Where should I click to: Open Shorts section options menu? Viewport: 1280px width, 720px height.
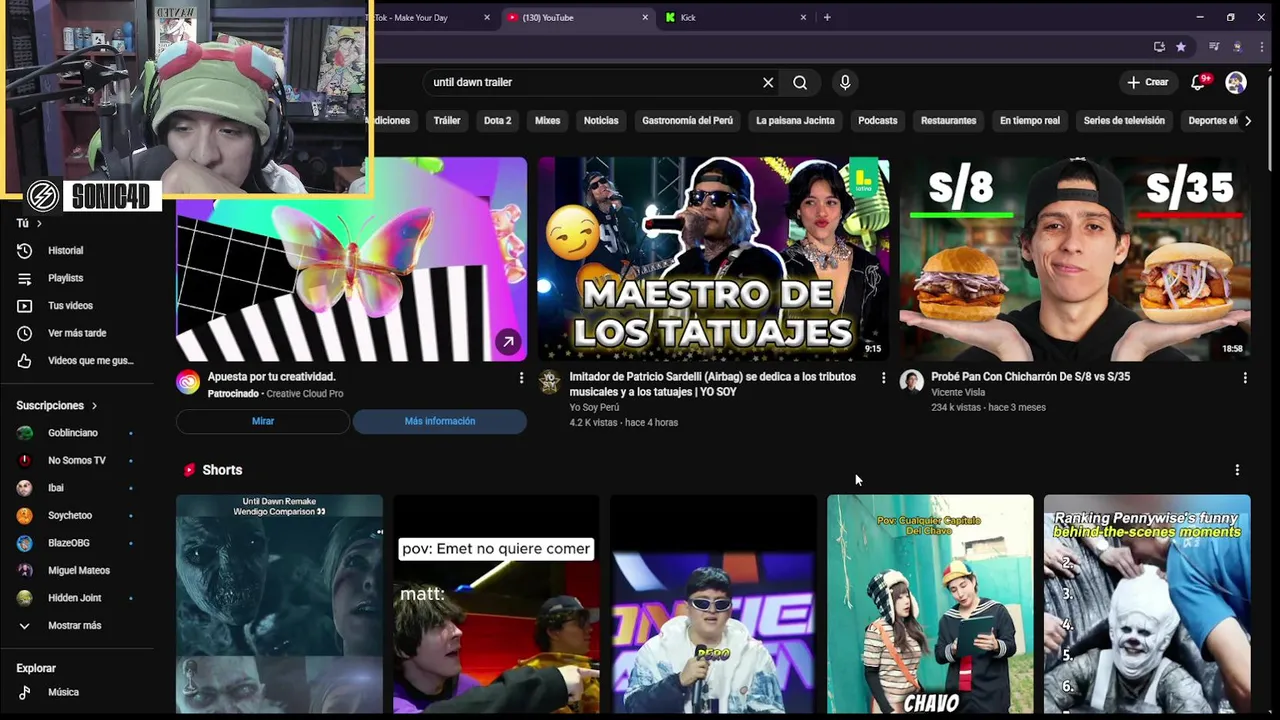pos(1237,470)
